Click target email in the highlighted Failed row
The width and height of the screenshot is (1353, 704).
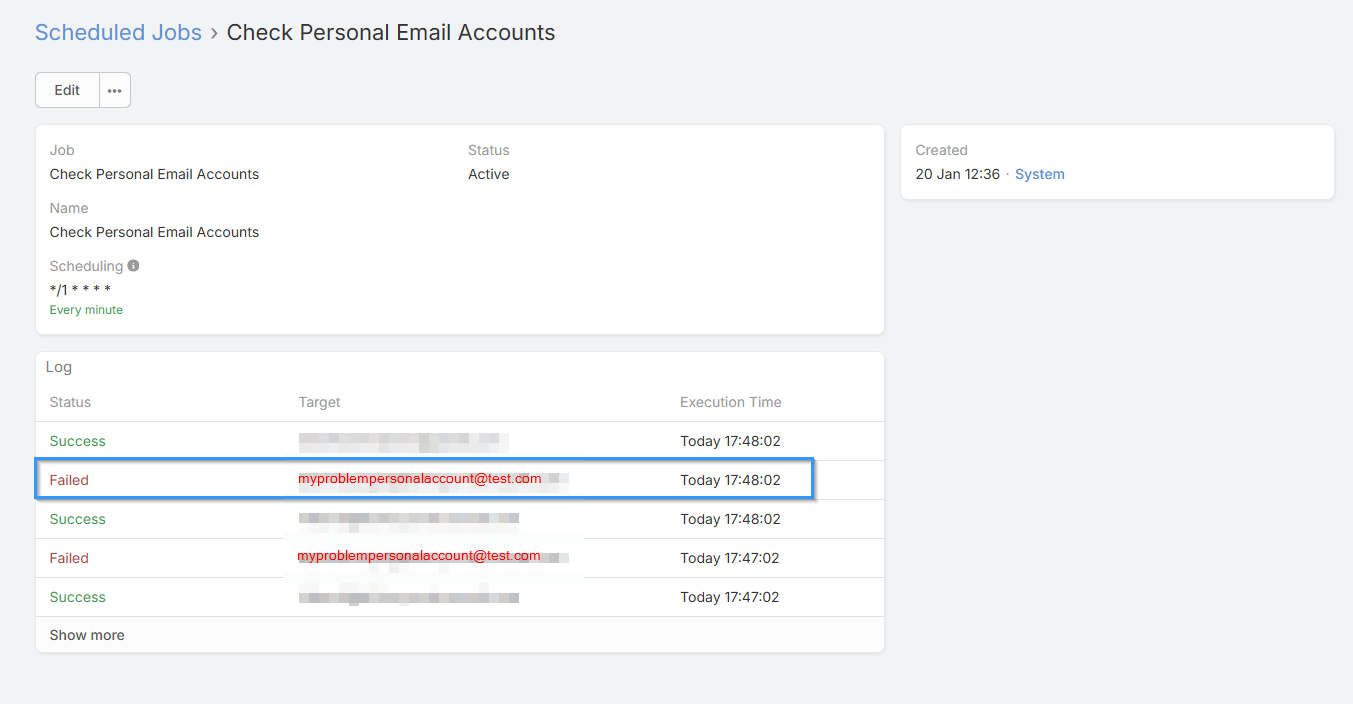tap(420, 479)
